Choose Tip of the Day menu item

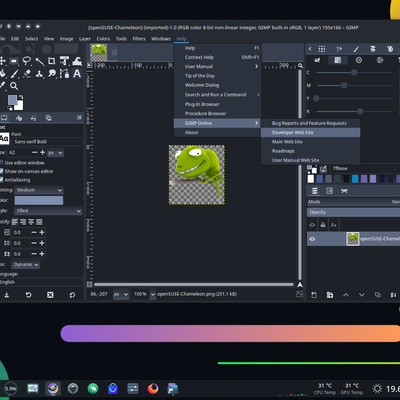217,76
